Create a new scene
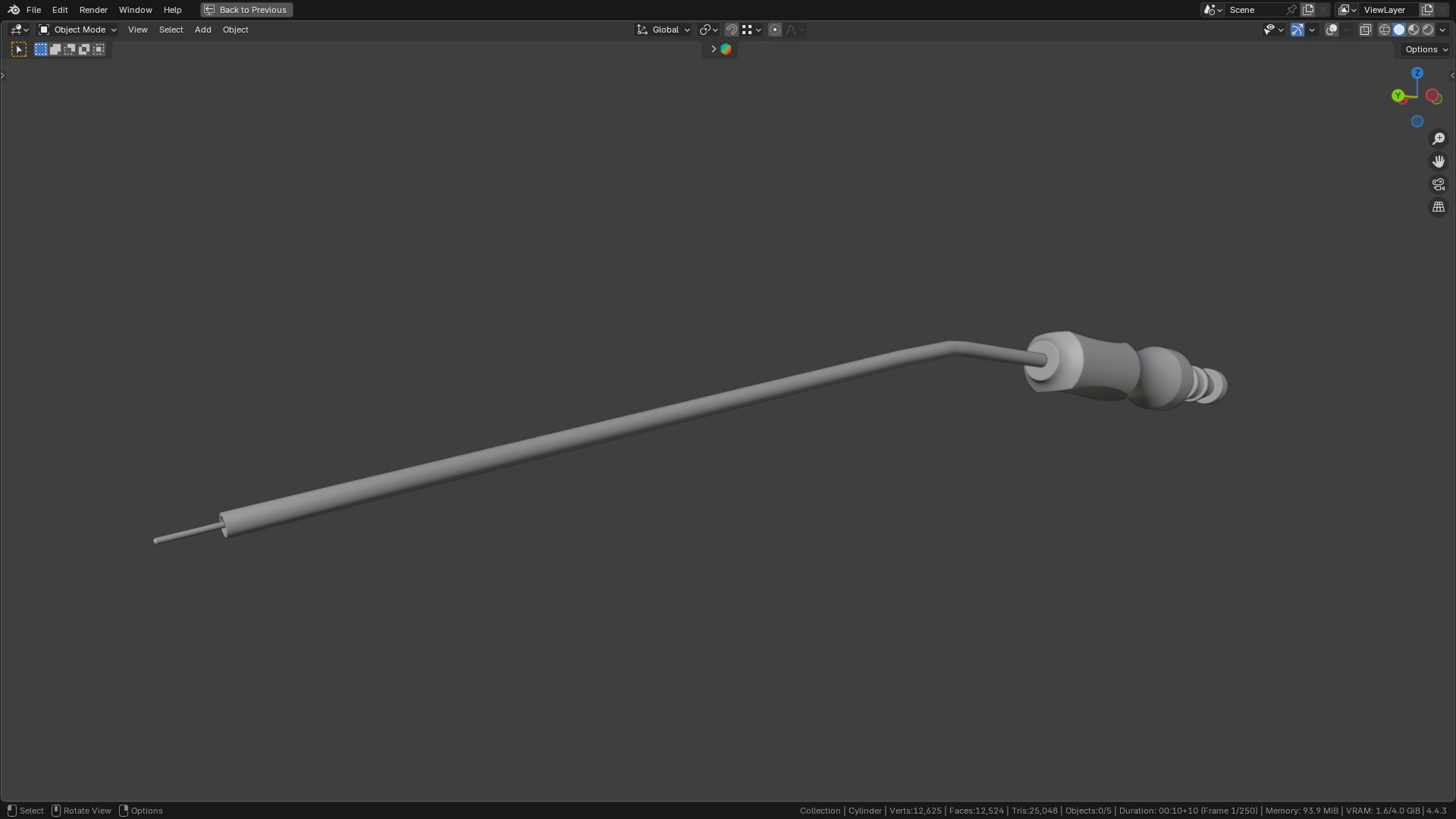 (1308, 10)
